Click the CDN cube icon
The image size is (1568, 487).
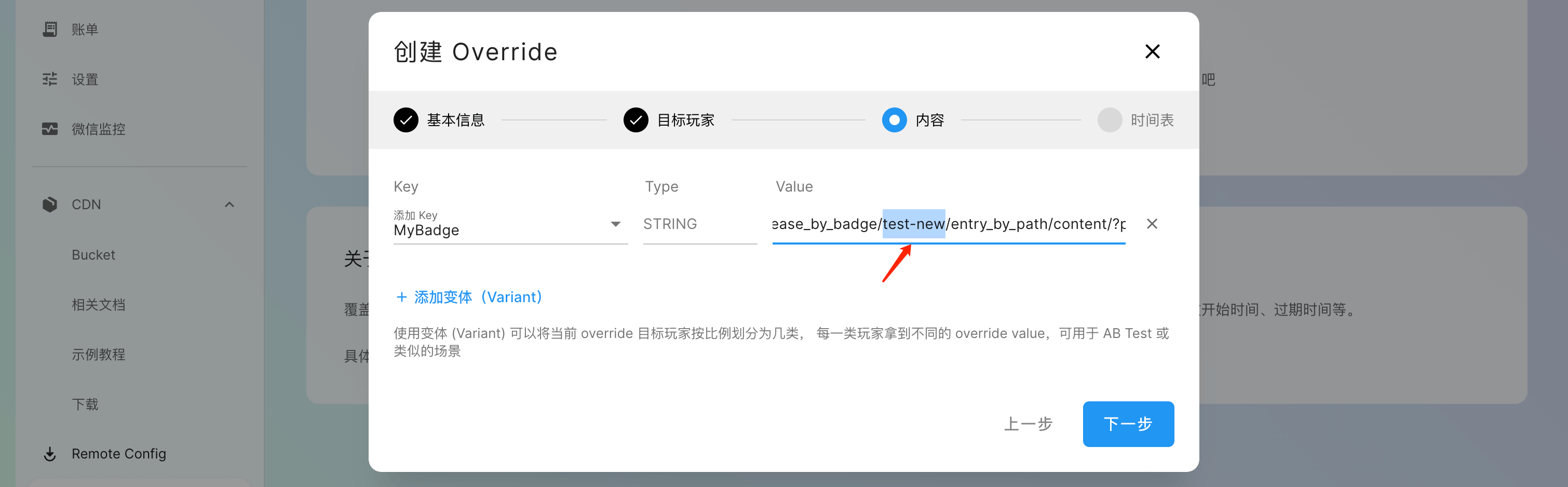click(x=50, y=205)
